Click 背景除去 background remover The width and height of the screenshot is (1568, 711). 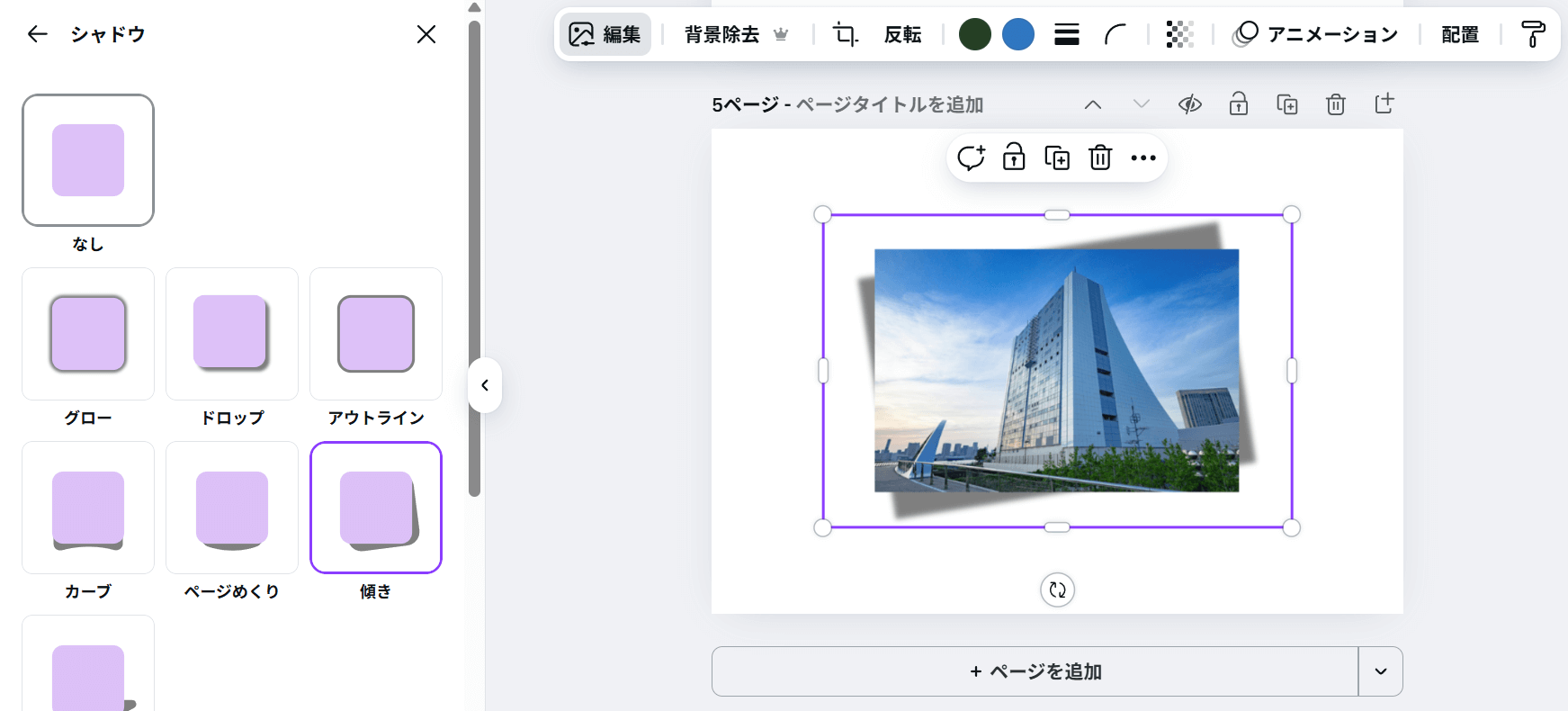point(721,34)
